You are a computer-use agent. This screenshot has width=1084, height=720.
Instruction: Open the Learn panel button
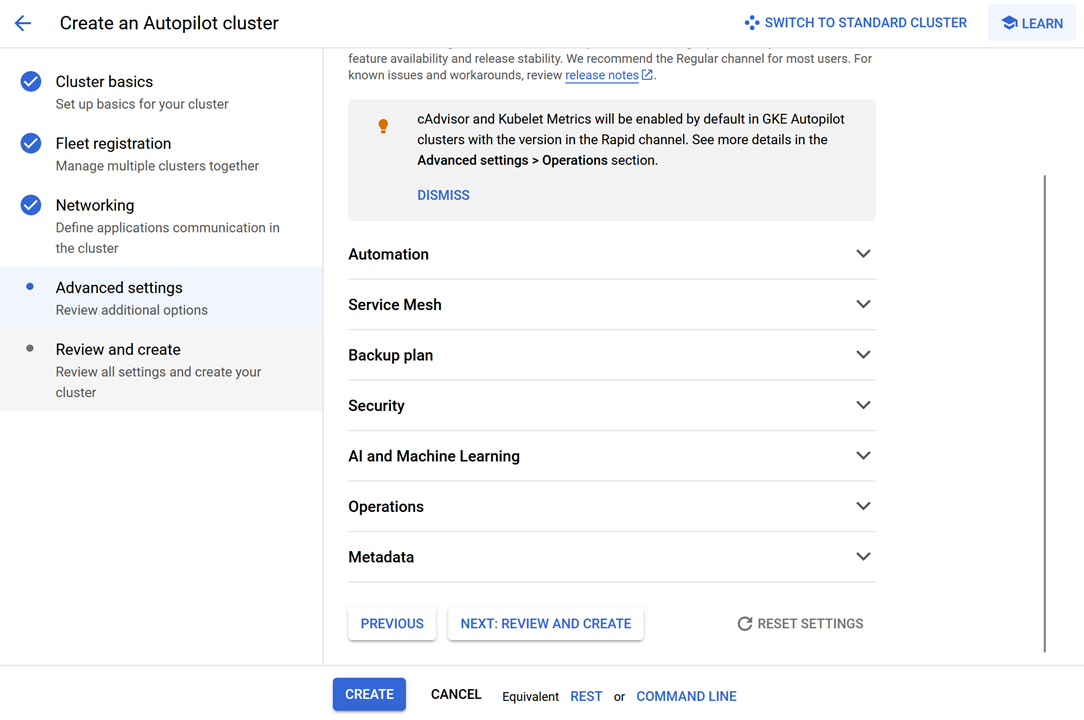point(1031,23)
